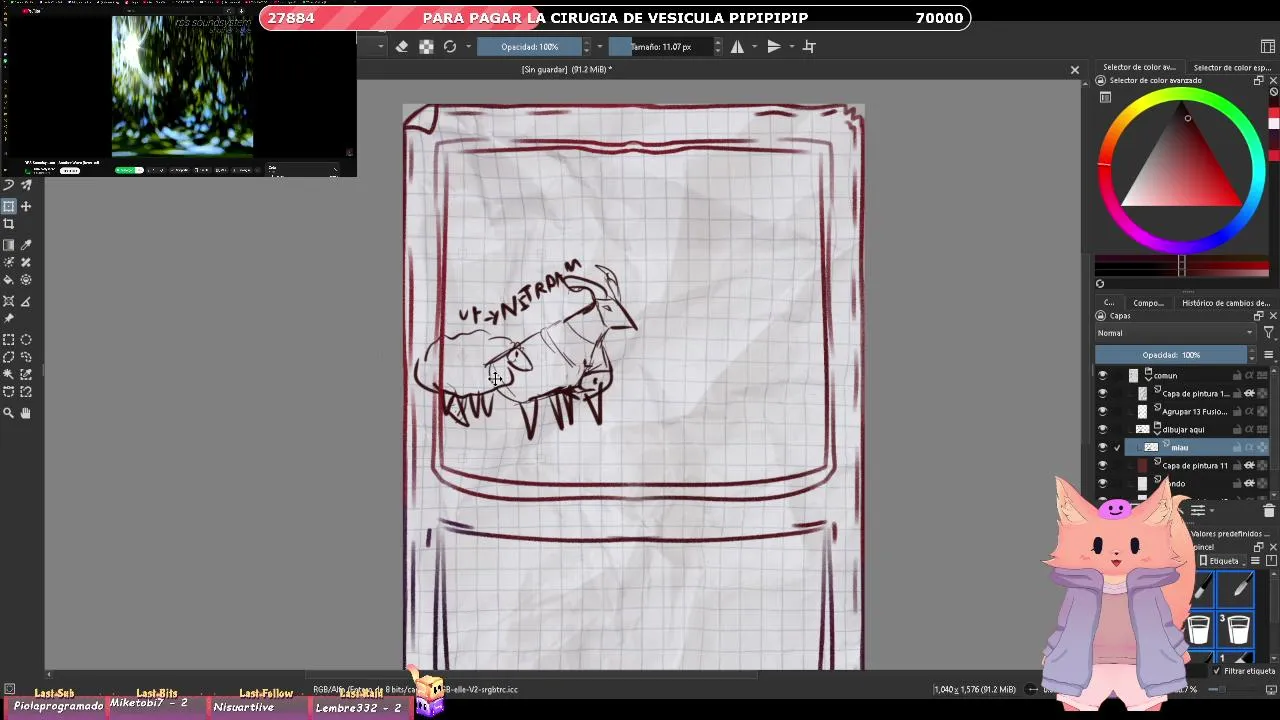Hide the miau layer
Viewport: 1280px width, 720px height.
(x=1103, y=447)
